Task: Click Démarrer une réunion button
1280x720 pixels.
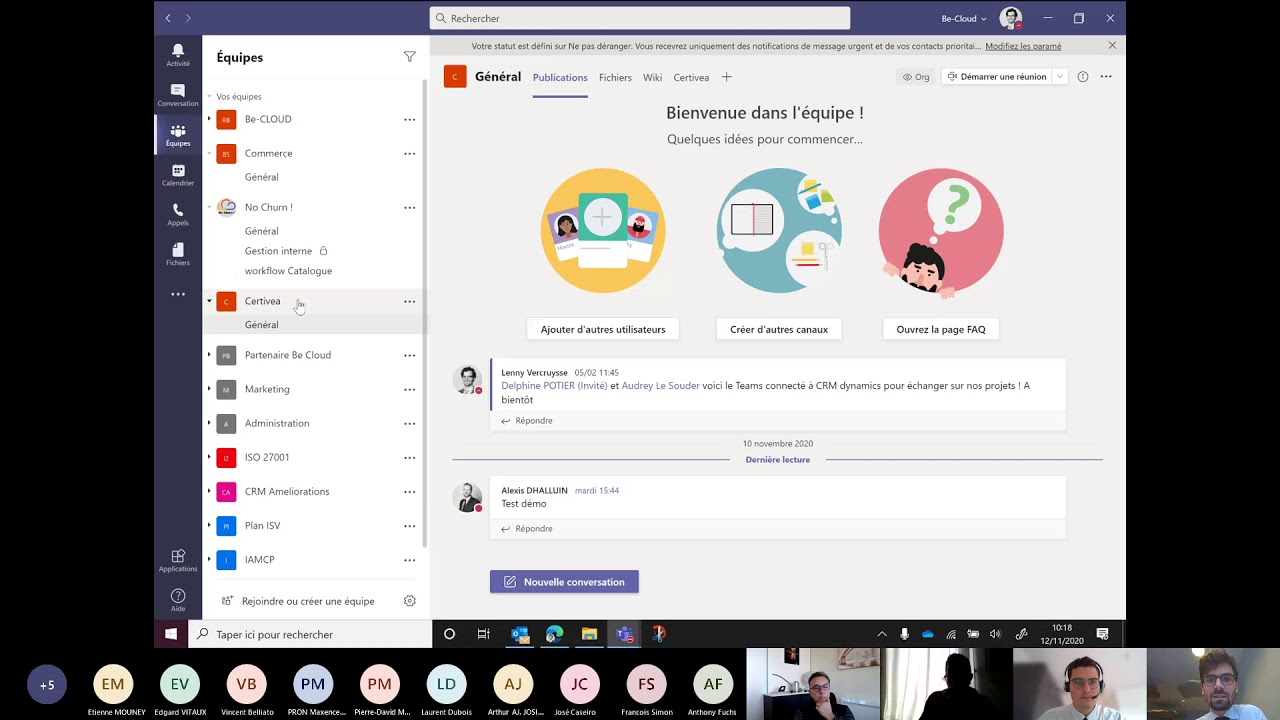Action: [997, 77]
